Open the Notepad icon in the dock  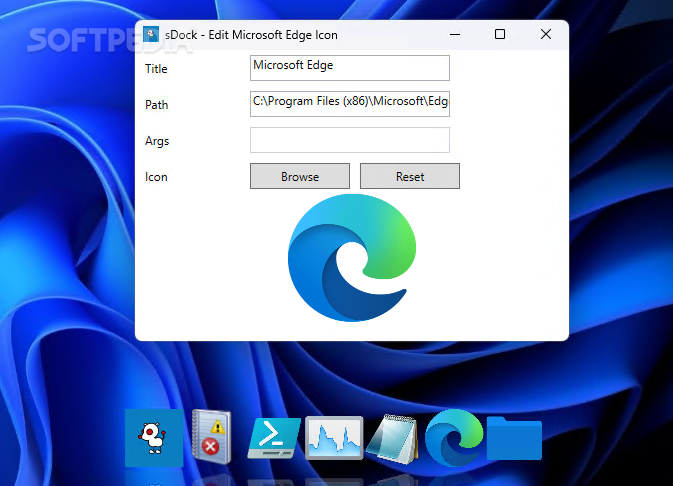click(393, 438)
